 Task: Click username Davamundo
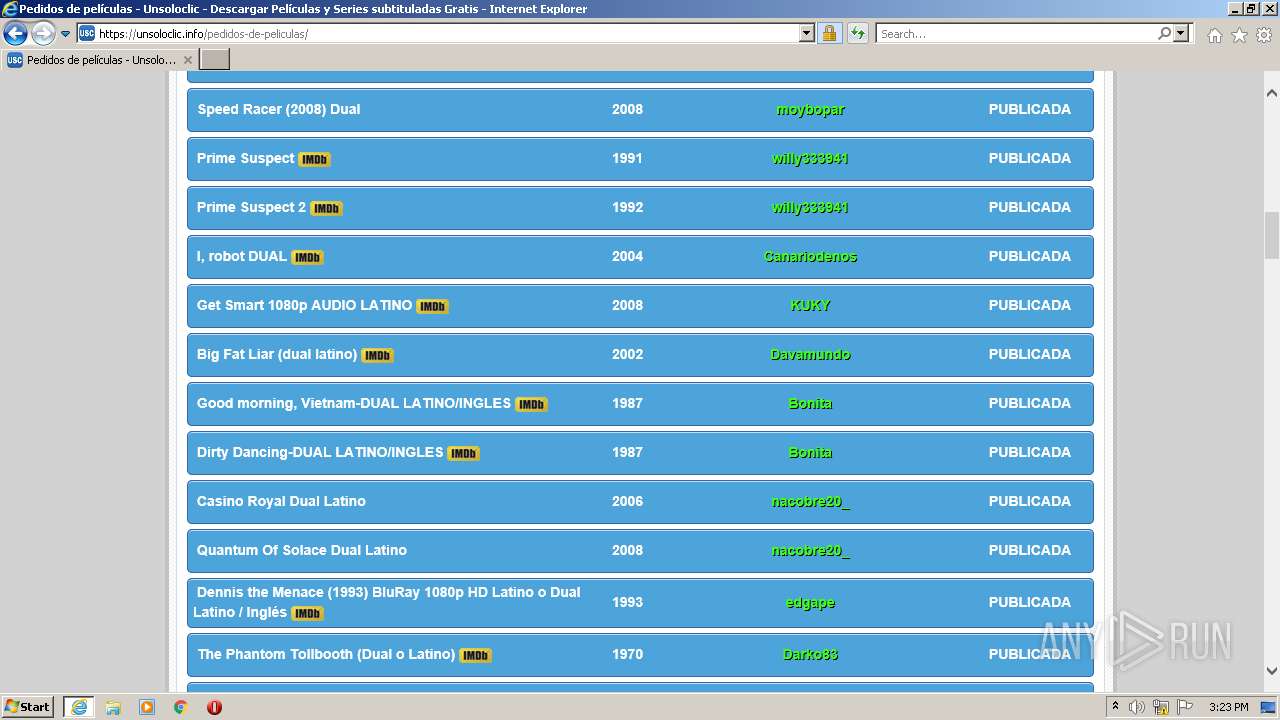point(810,355)
